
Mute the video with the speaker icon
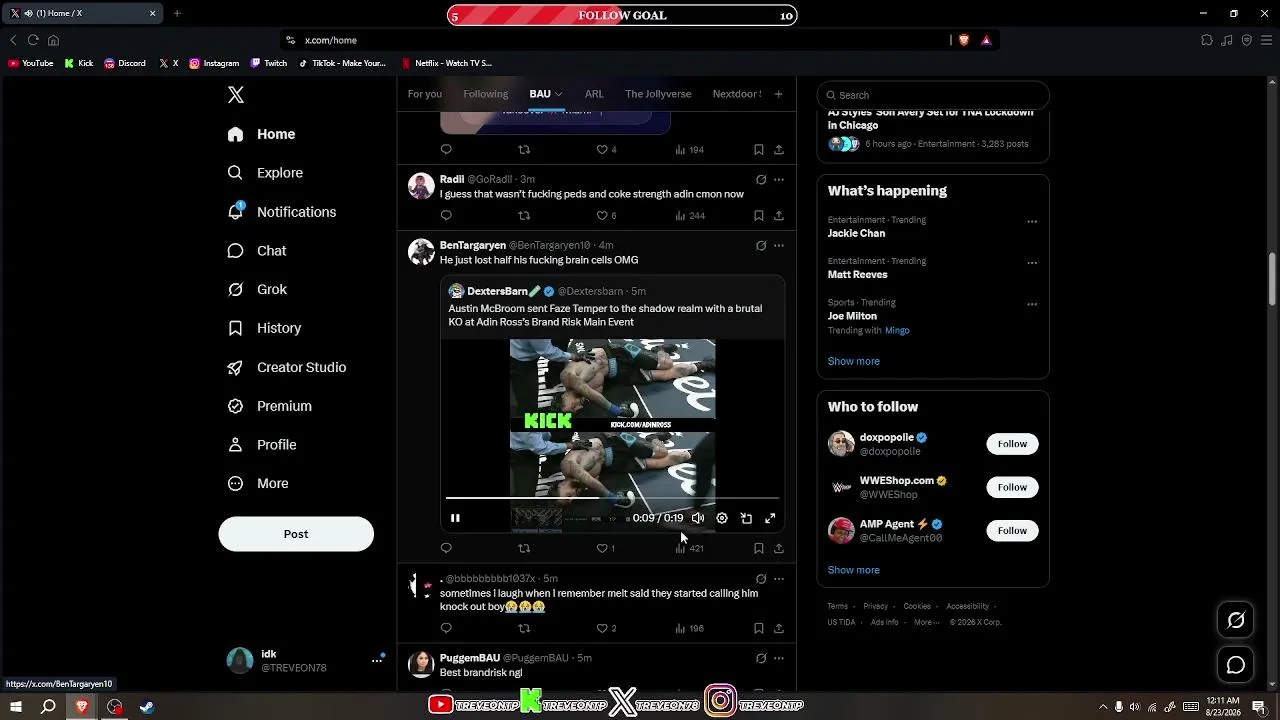point(698,518)
